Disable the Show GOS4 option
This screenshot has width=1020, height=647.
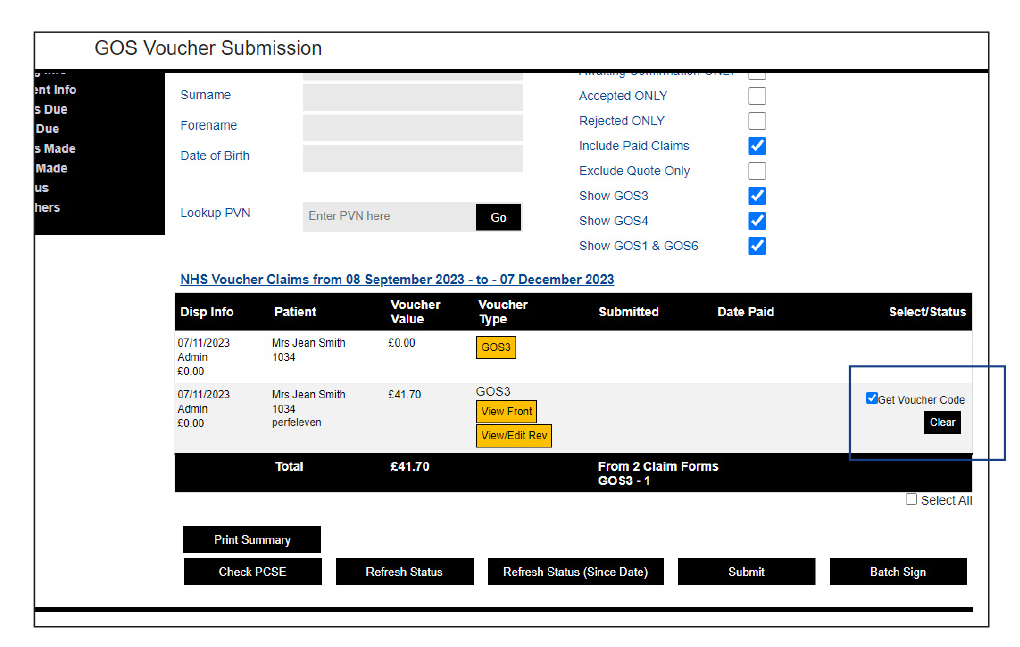757,221
